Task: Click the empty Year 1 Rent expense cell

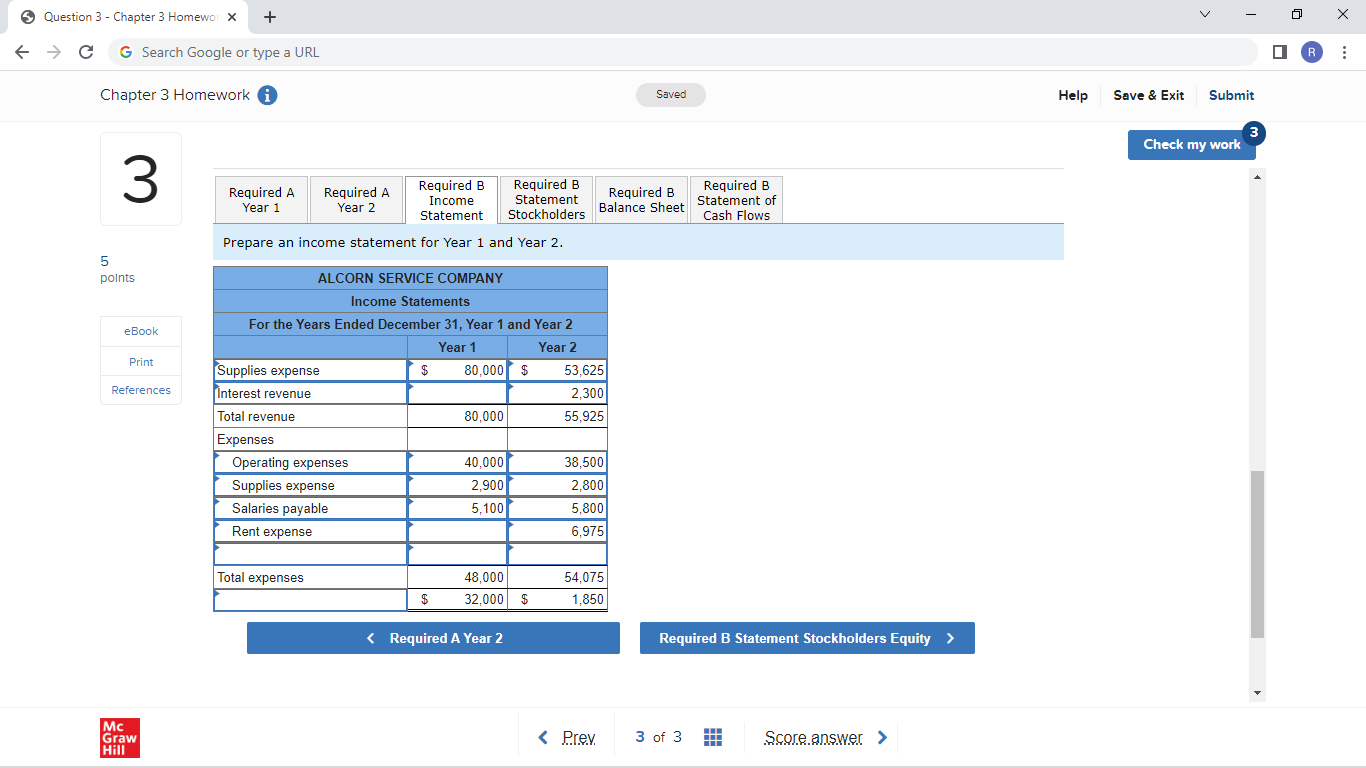Action: click(x=457, y=532)
